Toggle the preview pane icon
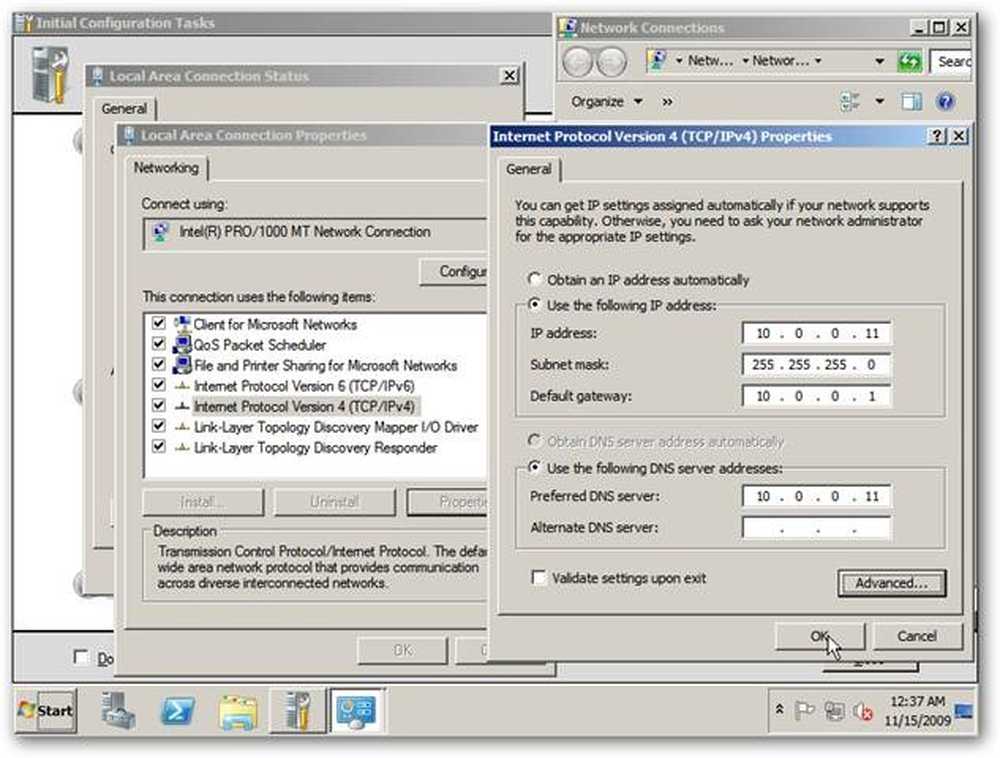The image size is (1000, 758). coord(911,101)
